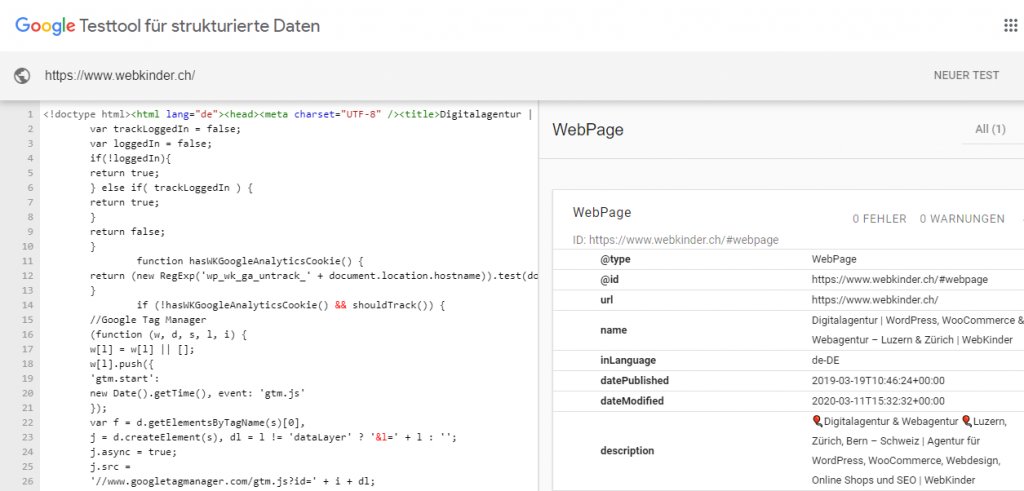The width and height of the screenshot is (1024, 491).
Task: Click code line number 1
Action: 30,115
